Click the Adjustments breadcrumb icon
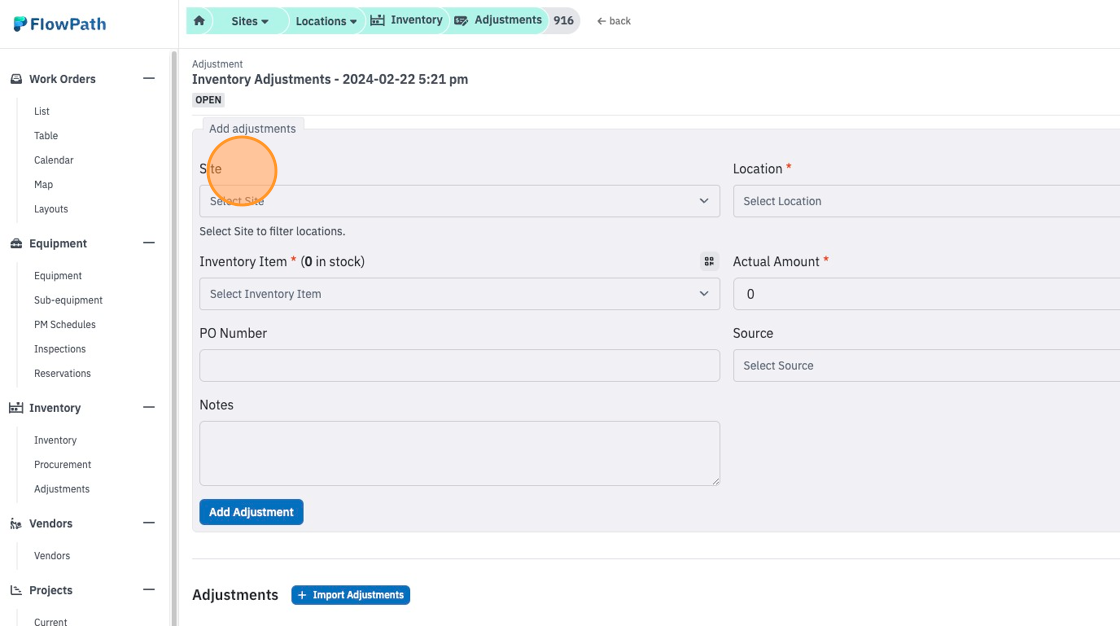The height and width of the screenshot is (626, 1120). coord(461,20)
